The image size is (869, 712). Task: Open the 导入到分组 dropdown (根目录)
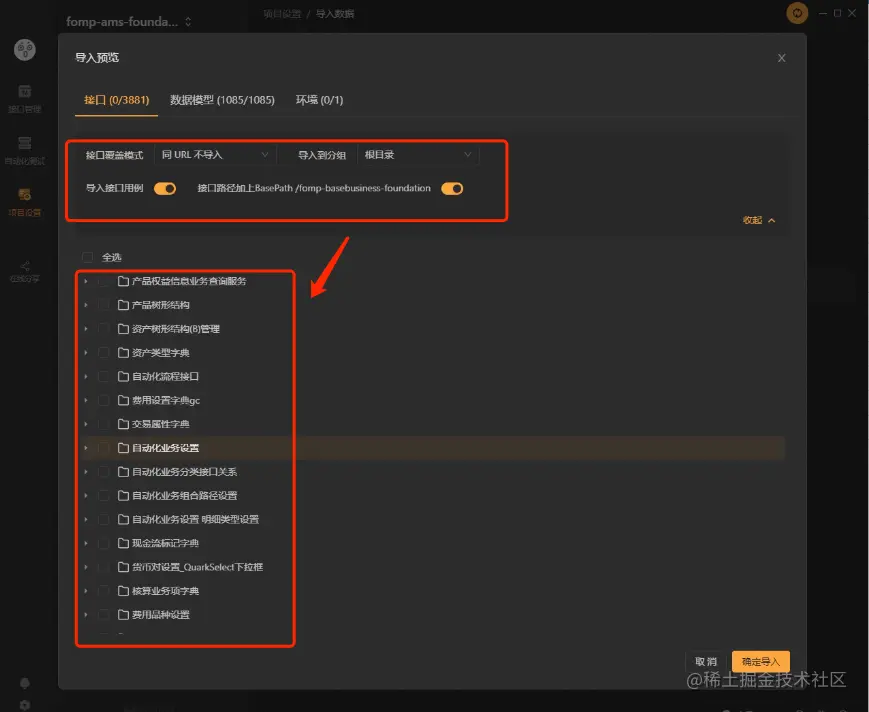(x=418, y=155)
